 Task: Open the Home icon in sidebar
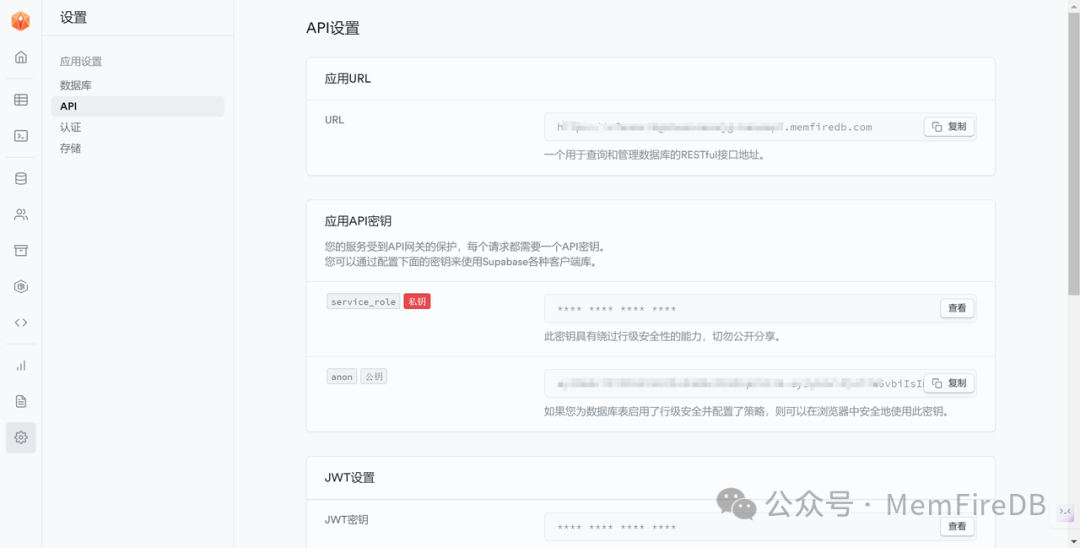coord(21,57)
